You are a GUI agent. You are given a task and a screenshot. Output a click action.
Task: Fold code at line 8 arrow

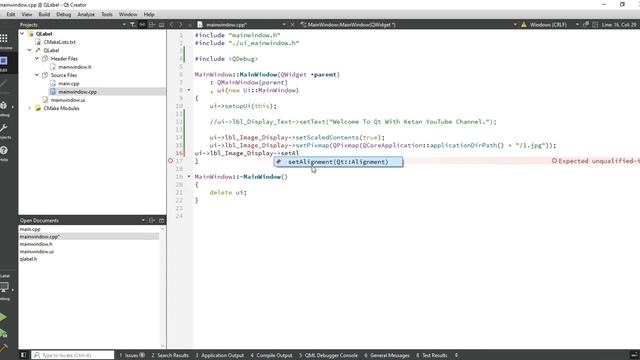pos(189,90)
